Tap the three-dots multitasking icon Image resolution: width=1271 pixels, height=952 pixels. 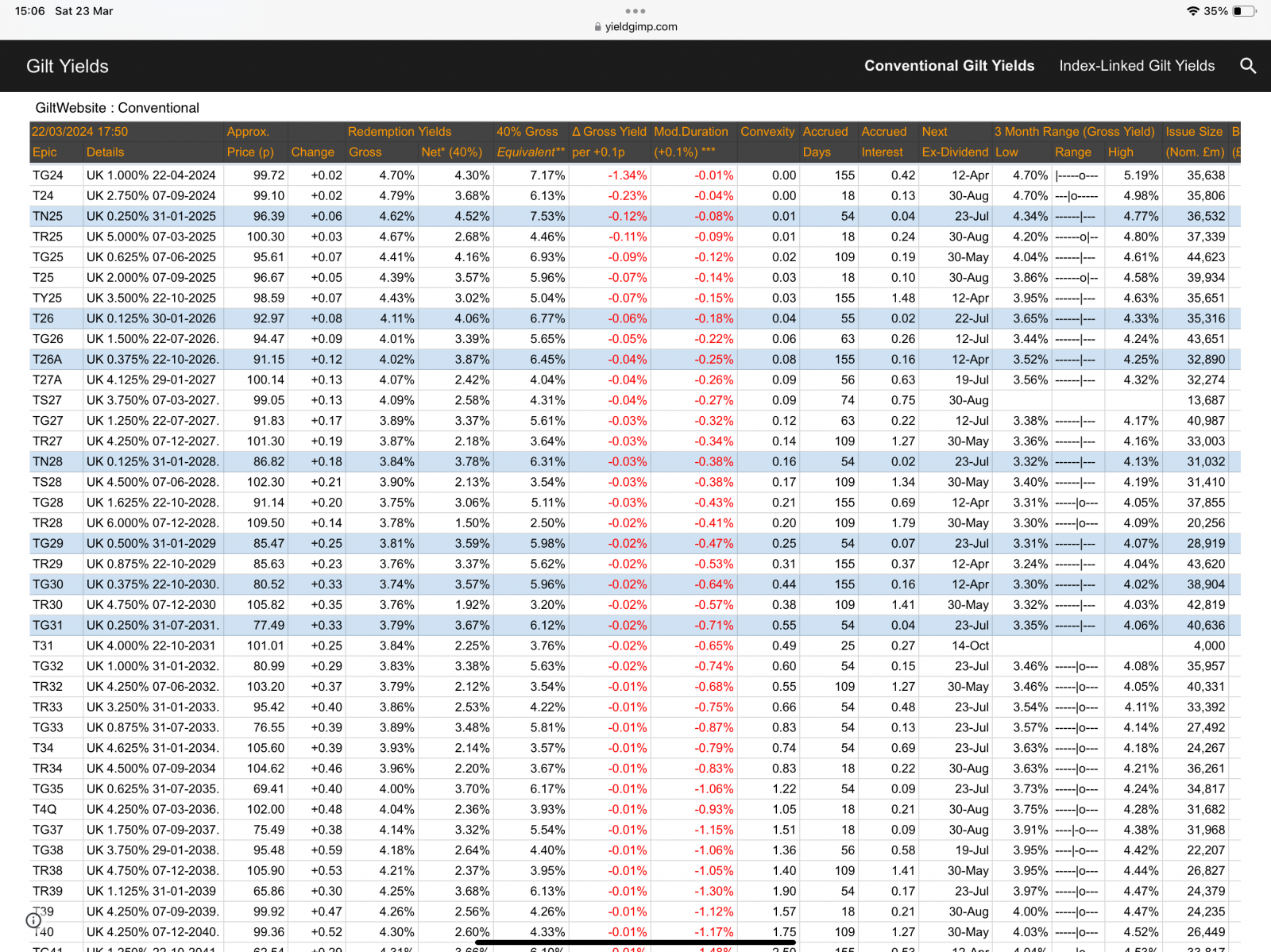(x=635, y=11)
